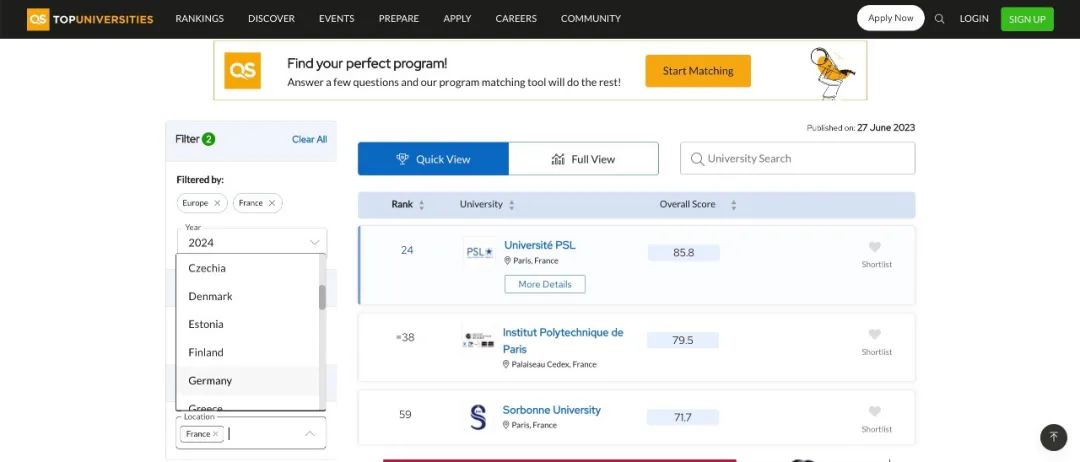Open the Université PSL link
The image size is (1080, 462).
[540, 245]
